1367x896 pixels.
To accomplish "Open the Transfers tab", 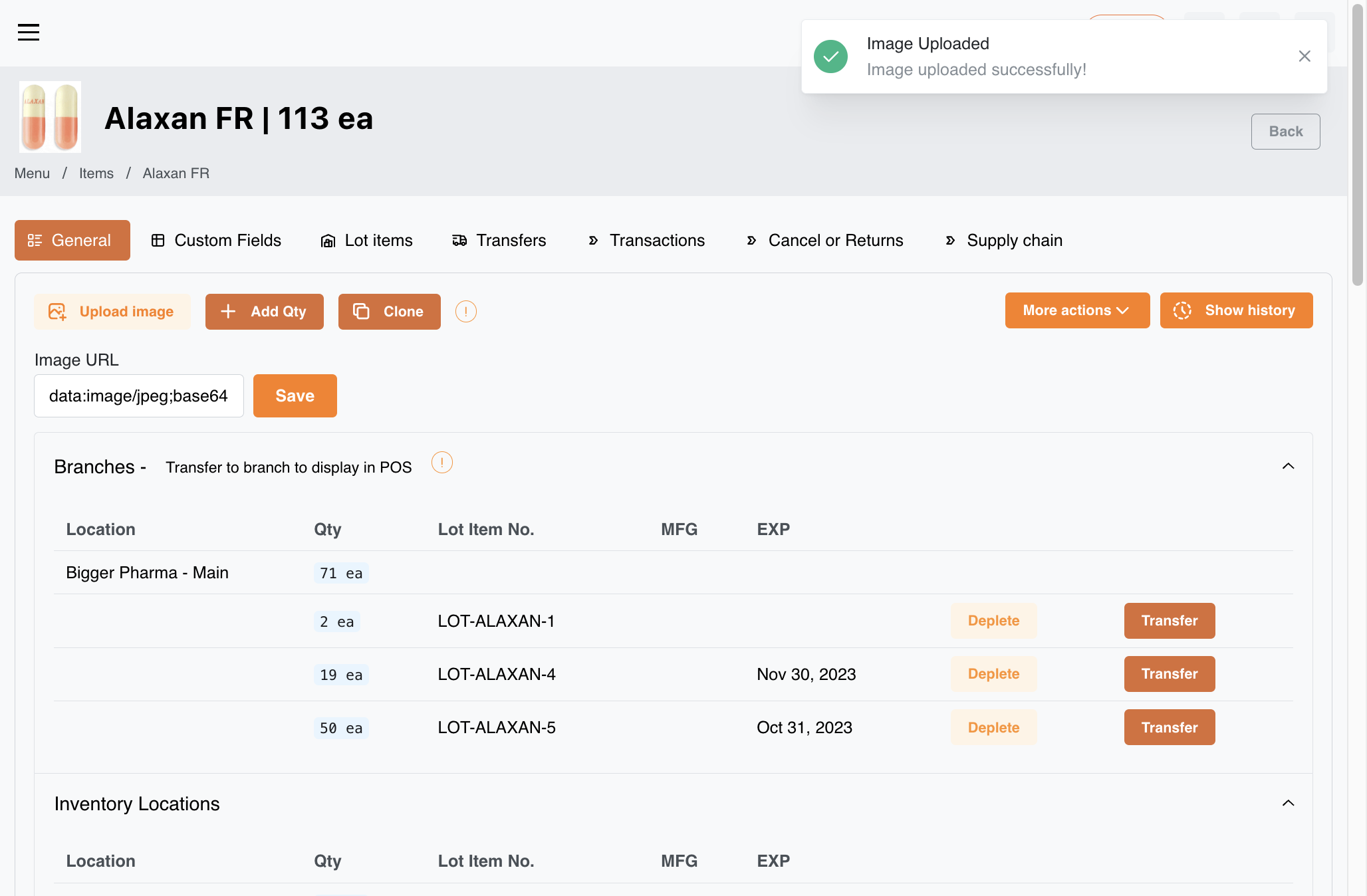I will pyautogui.click(x=499, y=240).
